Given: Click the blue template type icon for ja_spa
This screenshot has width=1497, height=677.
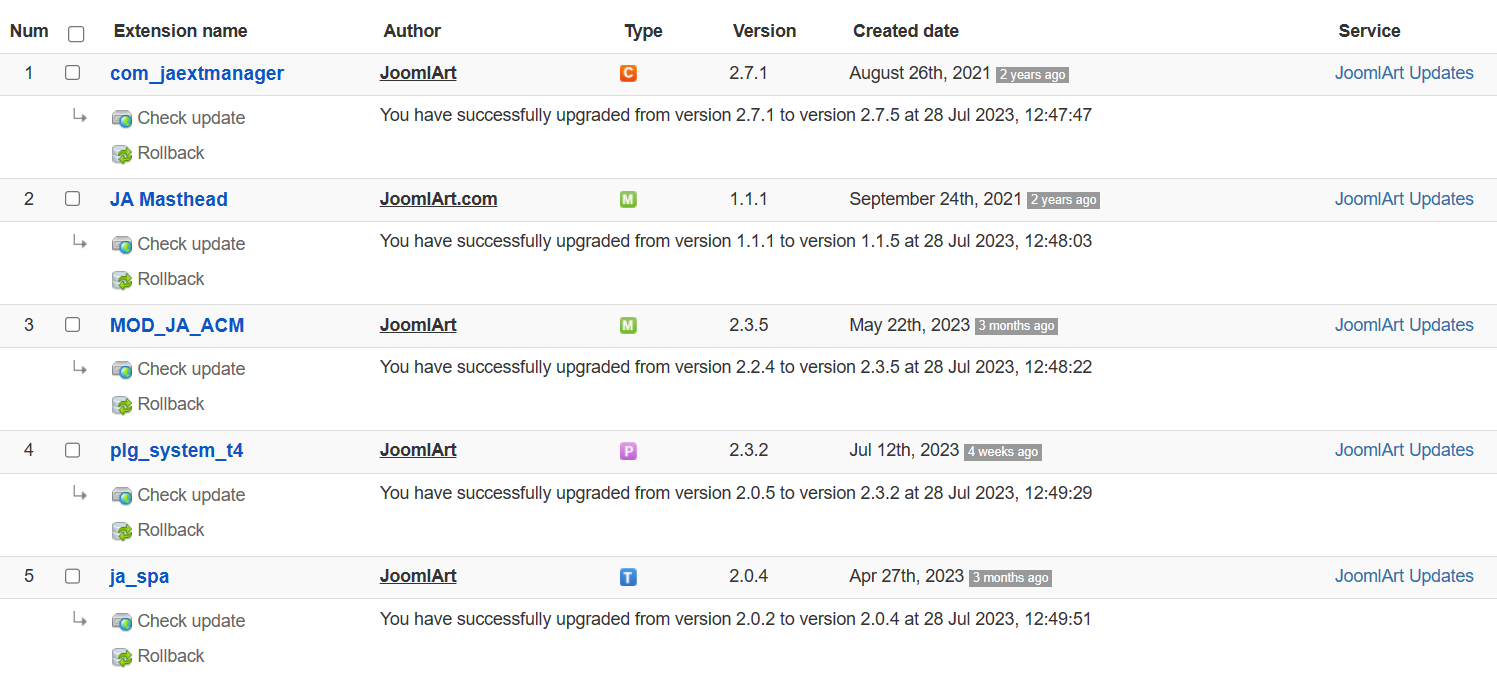Looking at the screenshot, I should pyautogui.click(x=628, y=577).
